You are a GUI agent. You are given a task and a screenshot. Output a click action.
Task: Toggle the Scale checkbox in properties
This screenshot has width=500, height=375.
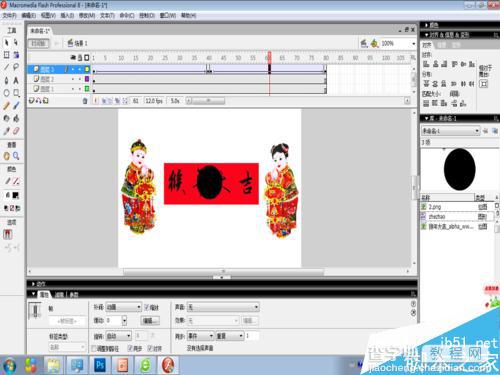[147, 307]
